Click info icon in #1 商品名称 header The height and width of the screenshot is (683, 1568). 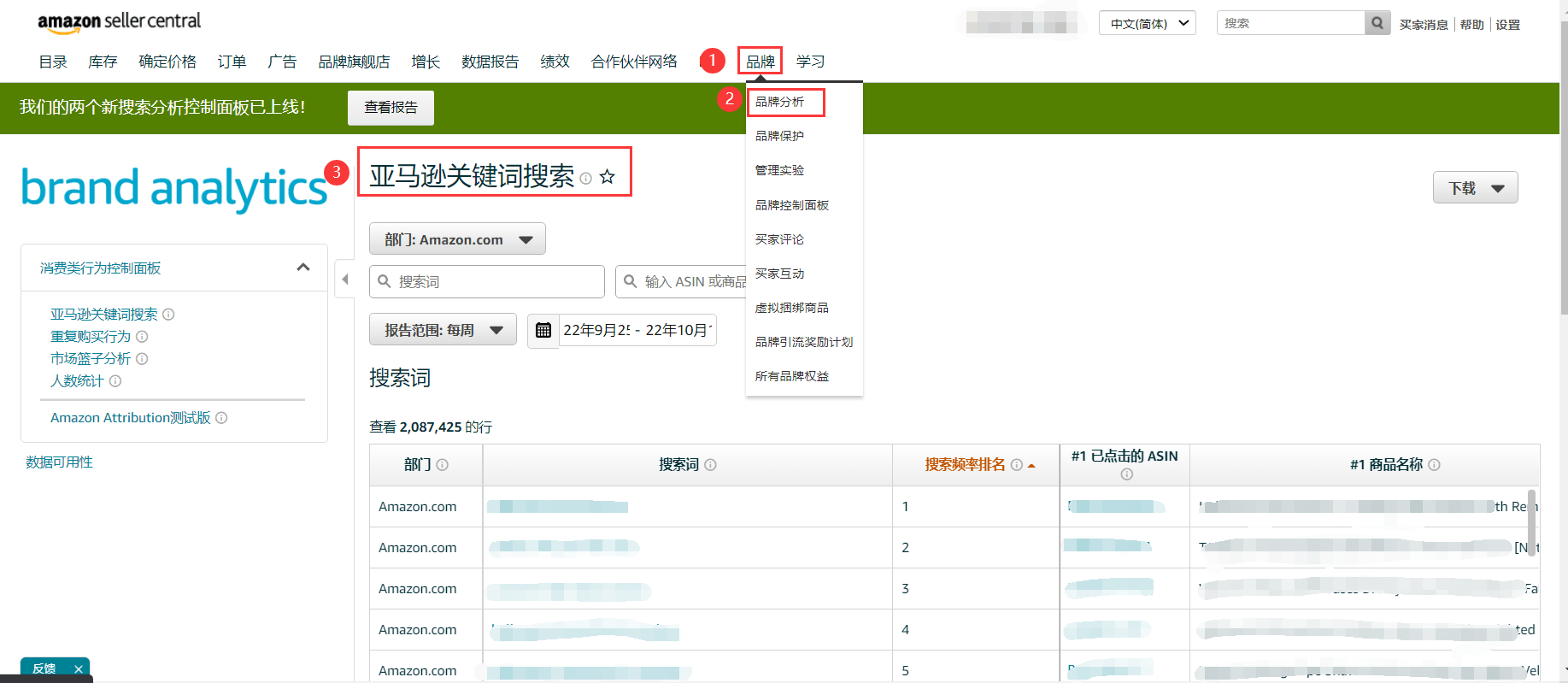(x=1435, y=465)
